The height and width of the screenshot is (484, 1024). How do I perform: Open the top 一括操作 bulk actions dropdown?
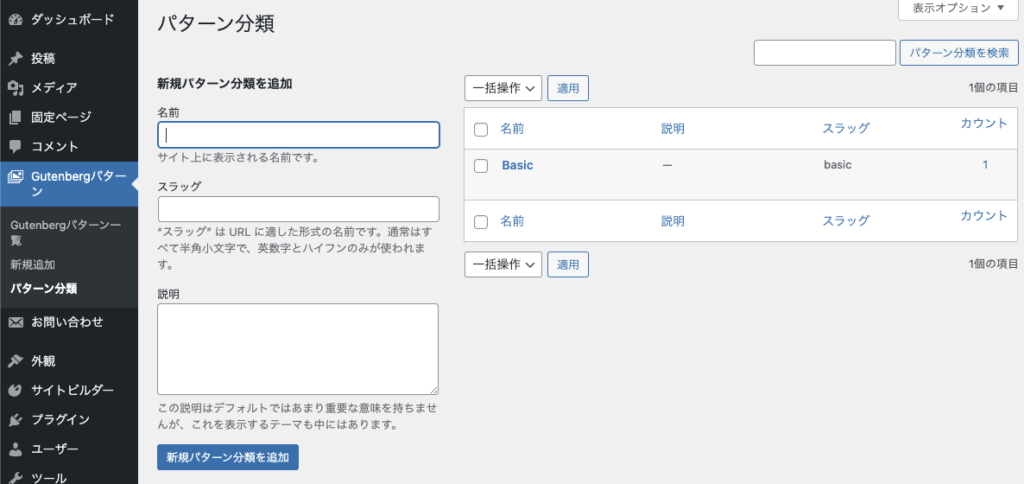(503, 88)
